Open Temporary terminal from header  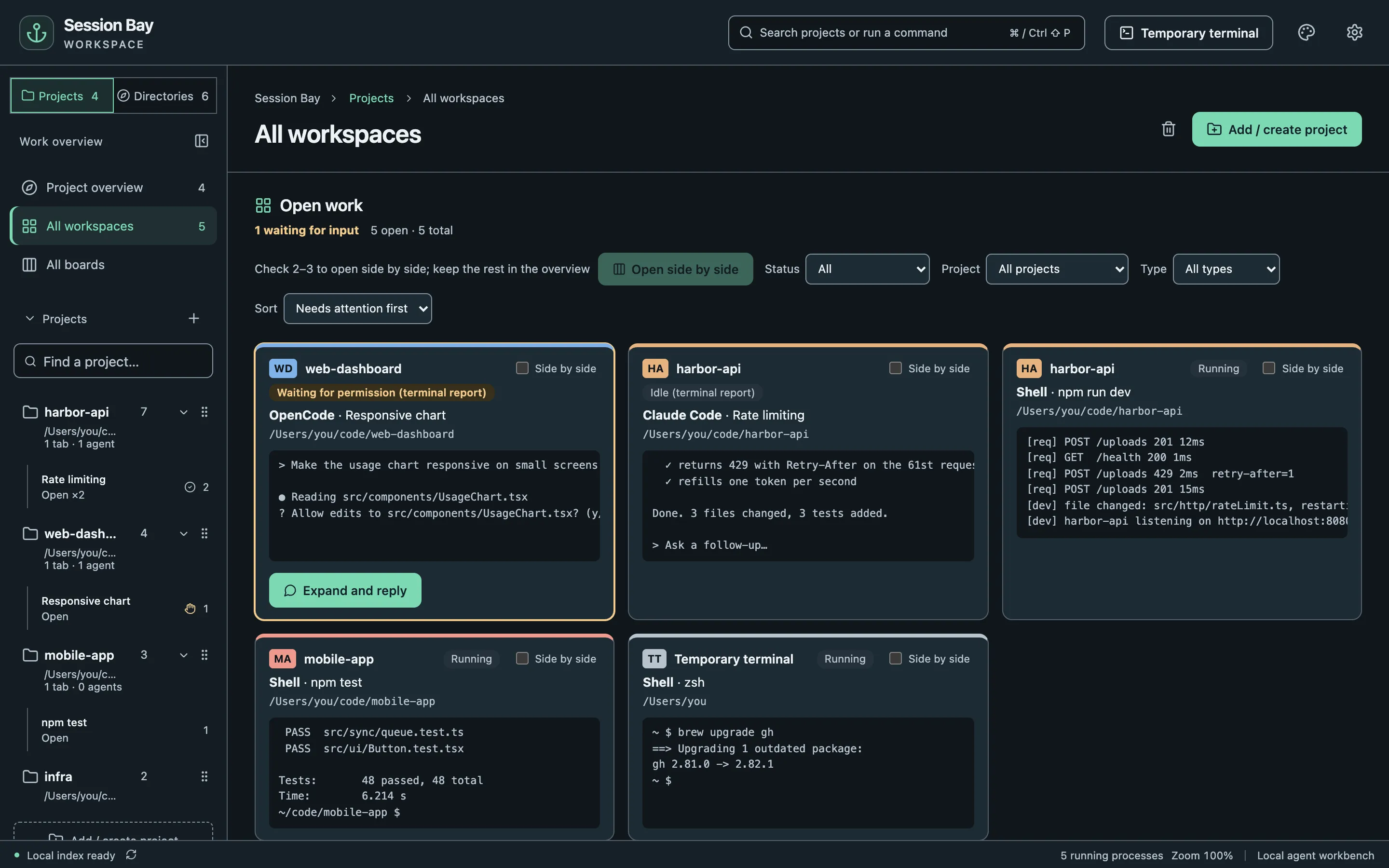tap(1188, 33)
